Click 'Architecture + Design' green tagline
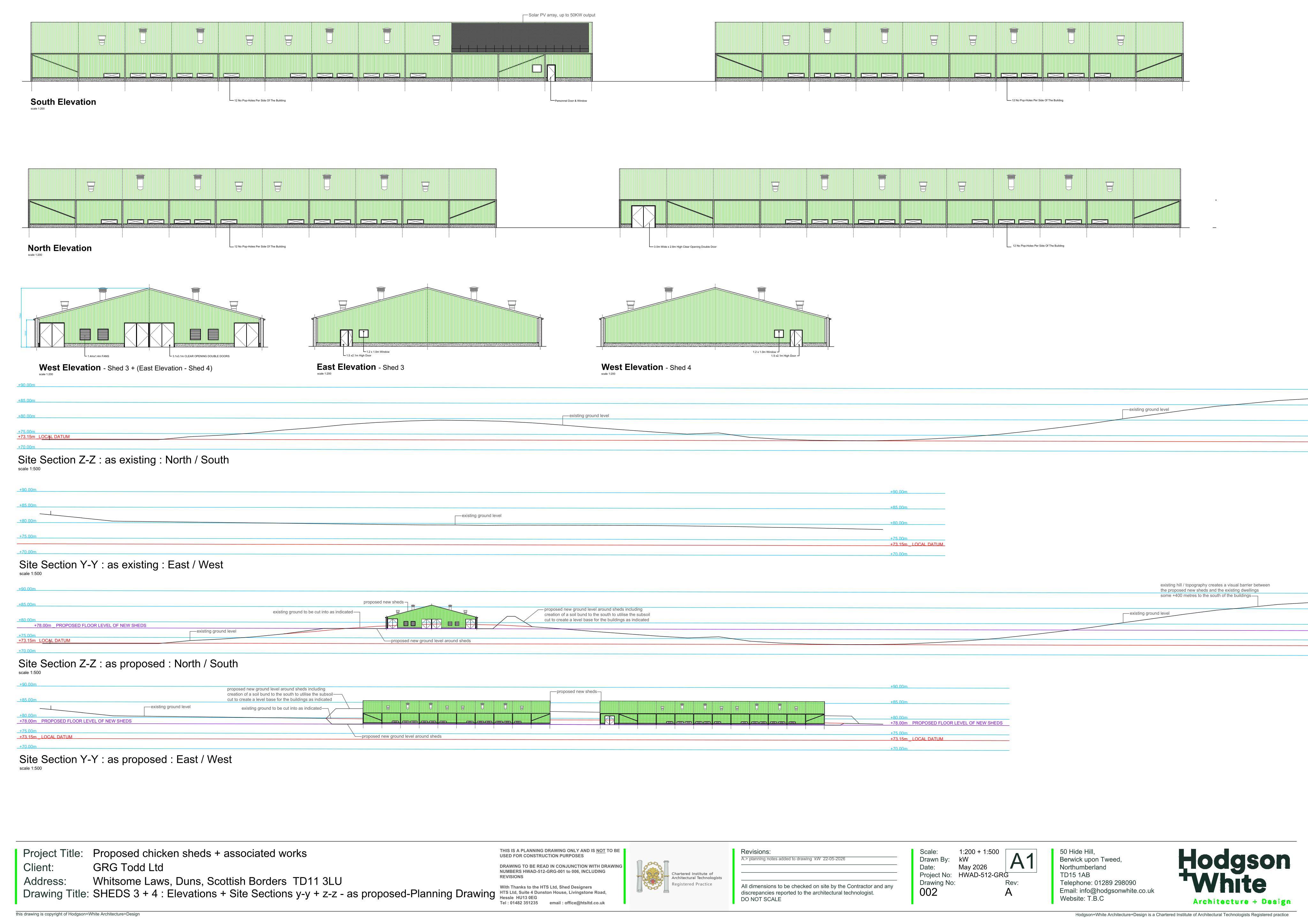The height and width of the screenshot is (924, 1308). (x=1242, y=902)
